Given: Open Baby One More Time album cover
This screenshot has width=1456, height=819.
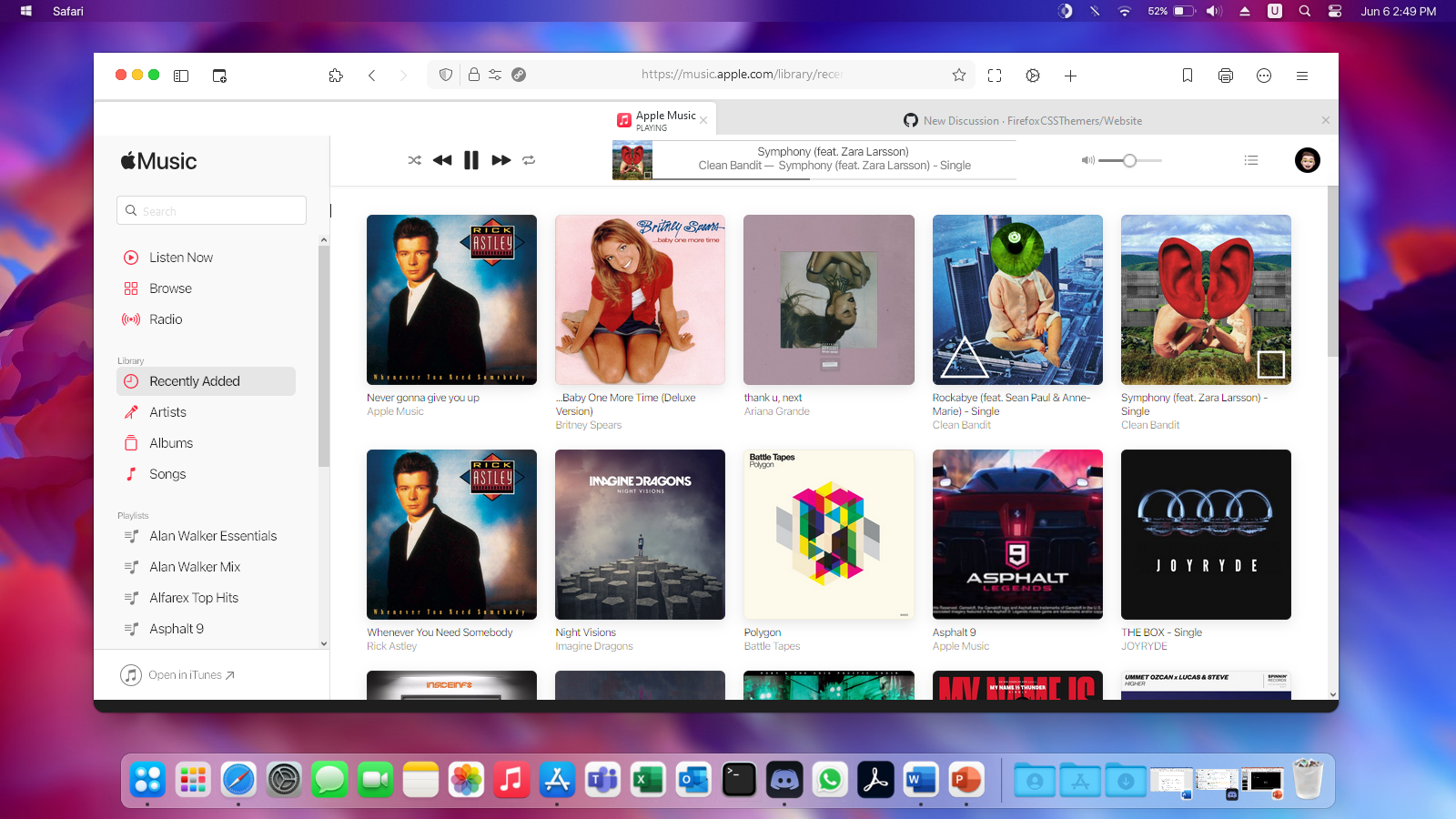Looking at the screenshot, I should (641, 299).
